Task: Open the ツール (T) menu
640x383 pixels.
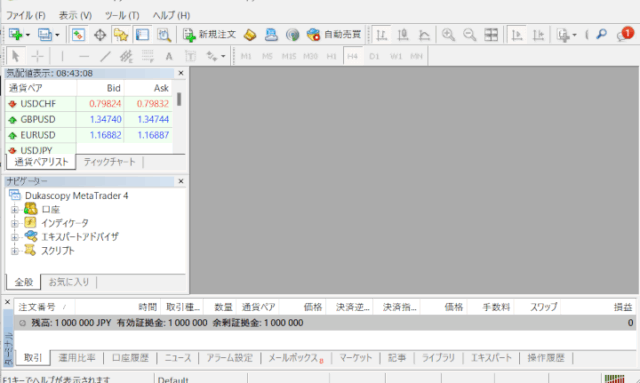Action: [x=122, y=16]
